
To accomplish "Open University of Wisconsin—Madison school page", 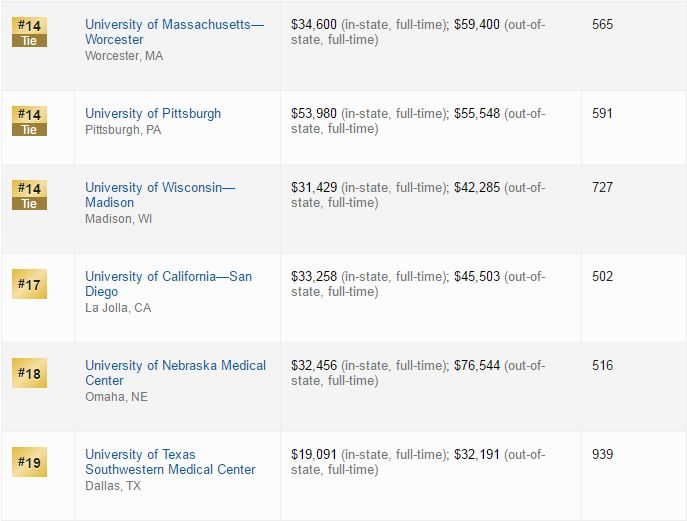I will click(x=160, y=195).
